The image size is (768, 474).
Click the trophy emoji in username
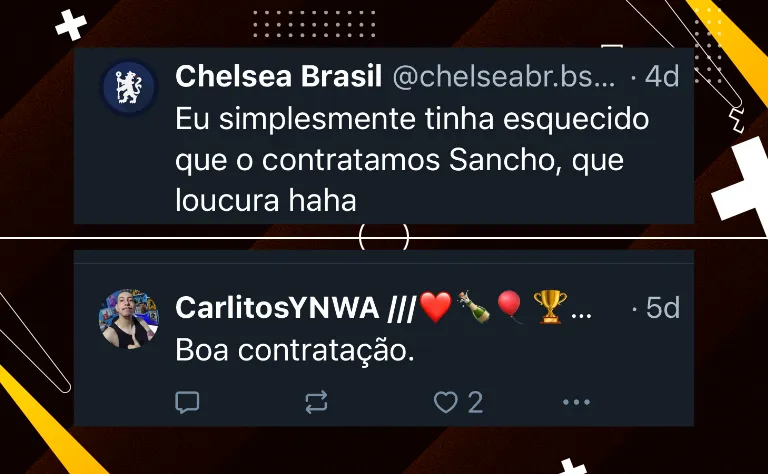[x=550, y=307]
